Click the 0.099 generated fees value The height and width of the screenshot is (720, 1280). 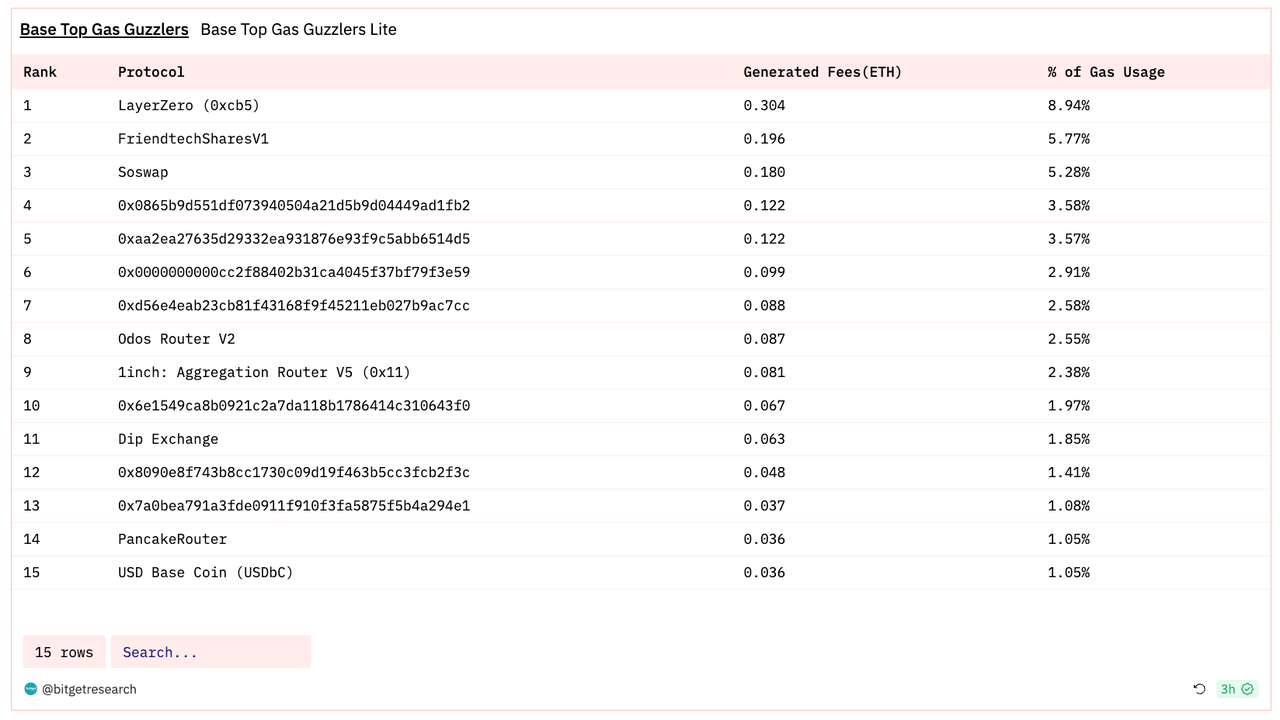(764, 272)
